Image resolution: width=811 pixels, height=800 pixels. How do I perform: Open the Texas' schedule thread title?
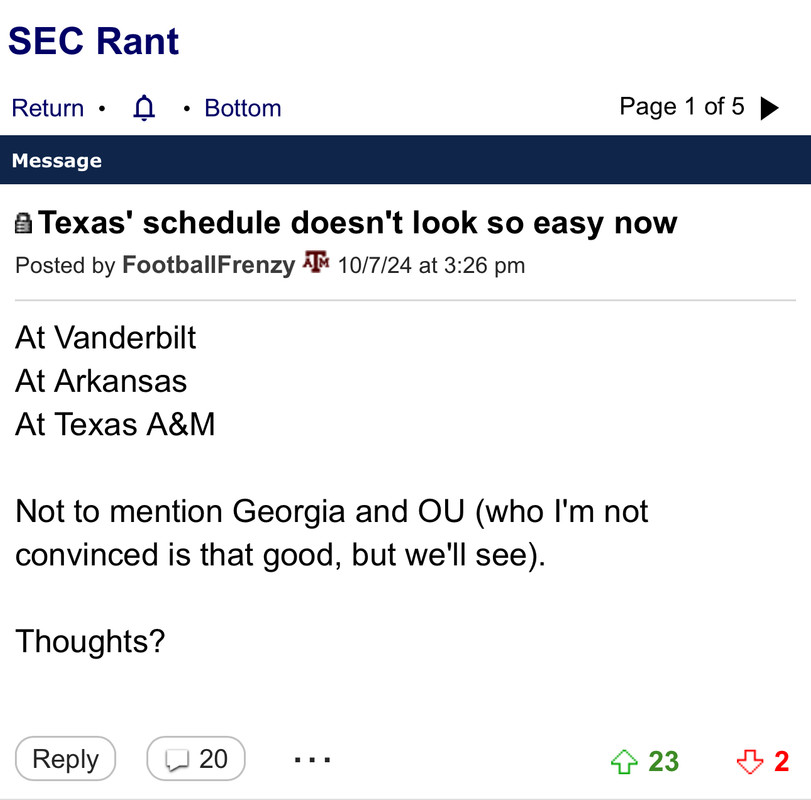(358, 223)
